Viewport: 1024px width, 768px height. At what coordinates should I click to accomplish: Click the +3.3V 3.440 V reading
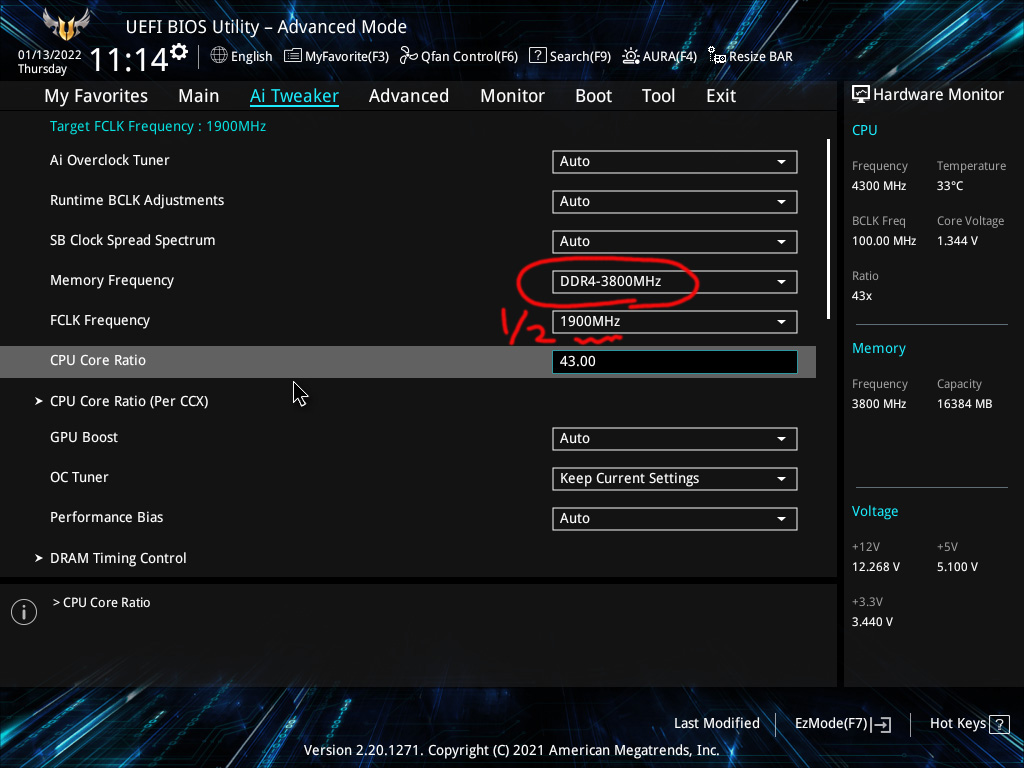click(x=872, y=622)
